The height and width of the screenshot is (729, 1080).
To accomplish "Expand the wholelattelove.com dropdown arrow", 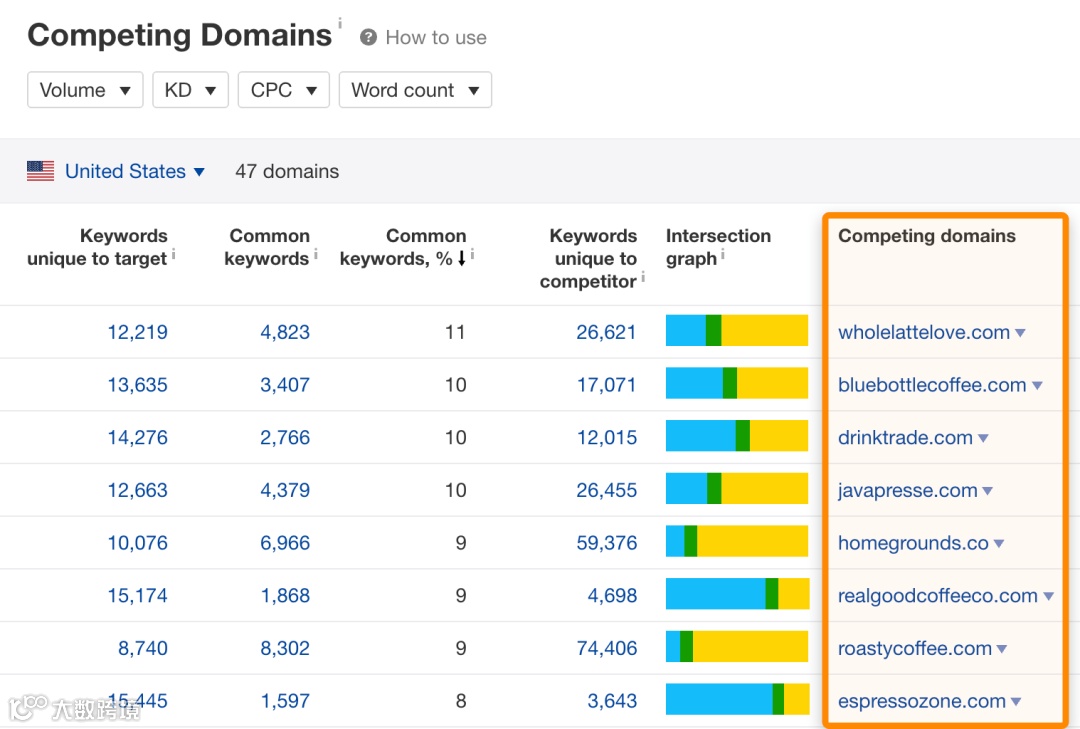I will pyautogui.click(x=1020, y=333).
